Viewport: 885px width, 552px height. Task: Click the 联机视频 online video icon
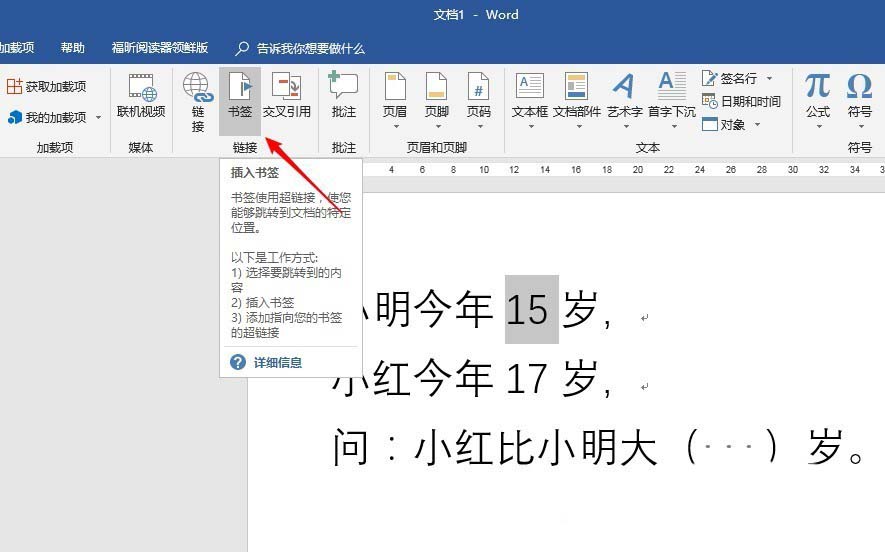(x=141, y=97)
